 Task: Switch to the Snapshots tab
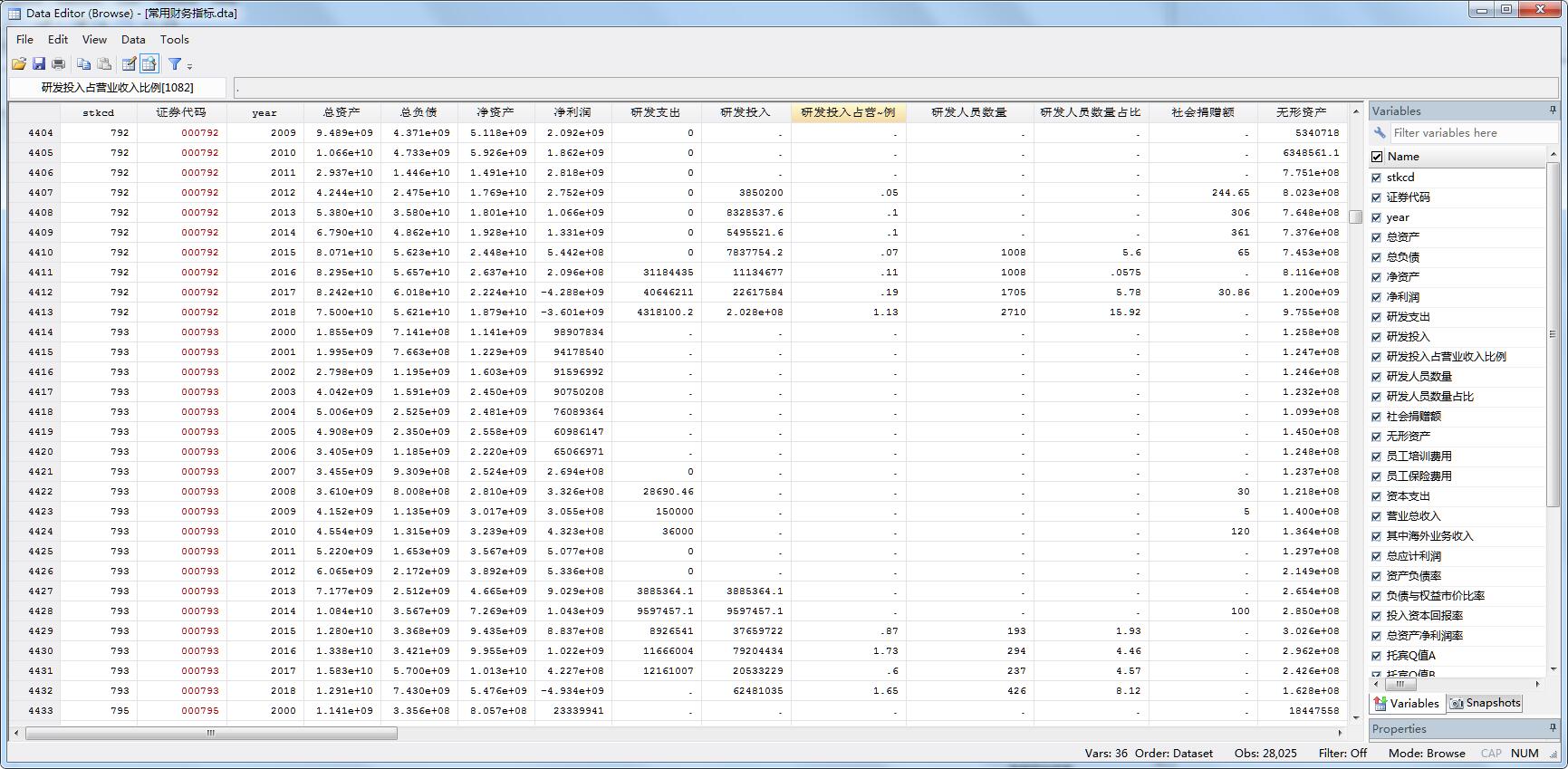click(1485, 703)
